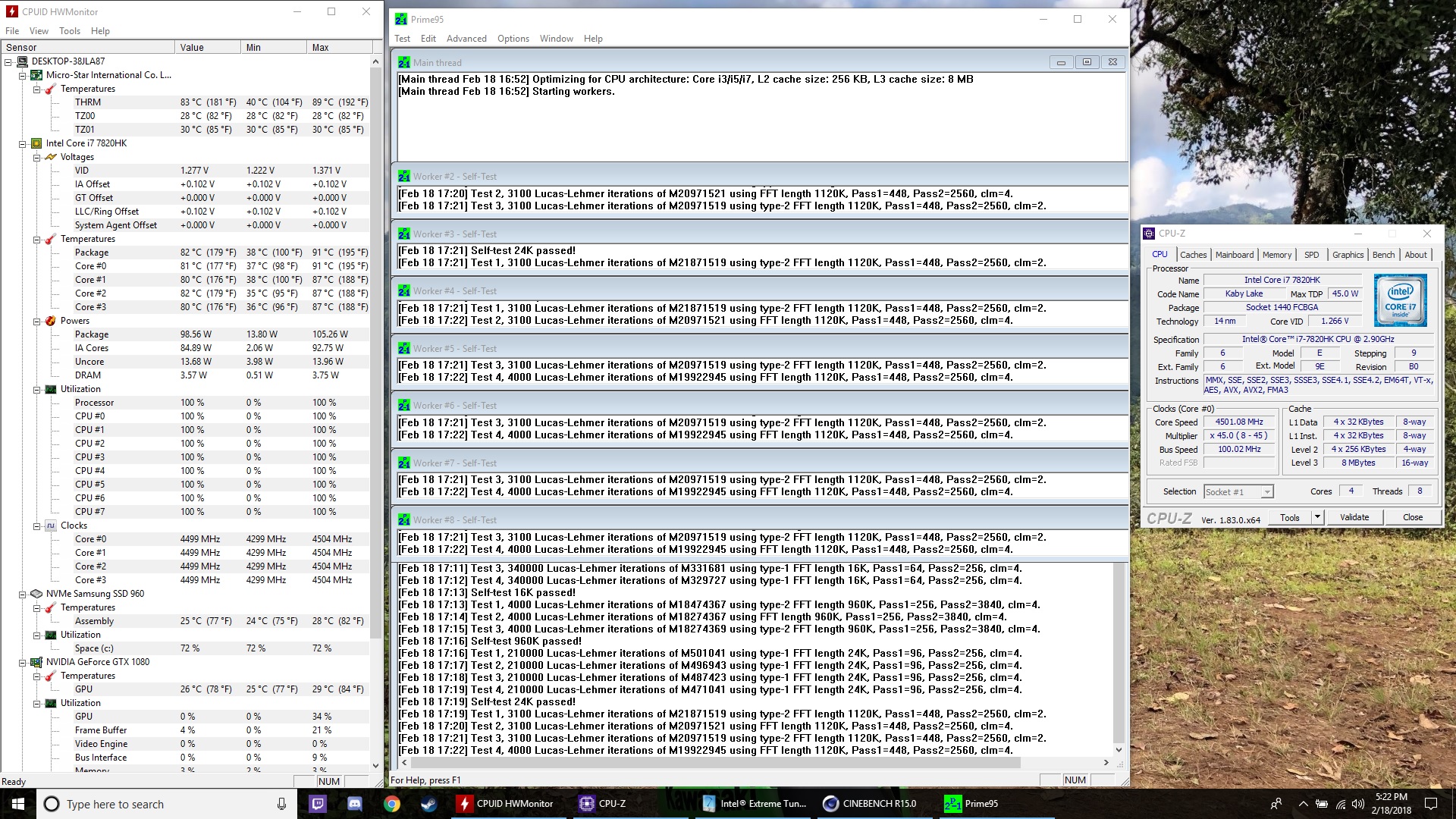Open HWMonitor View menu
The height and width of the screenshot is (819, 1456).
[x=39, y=31]
